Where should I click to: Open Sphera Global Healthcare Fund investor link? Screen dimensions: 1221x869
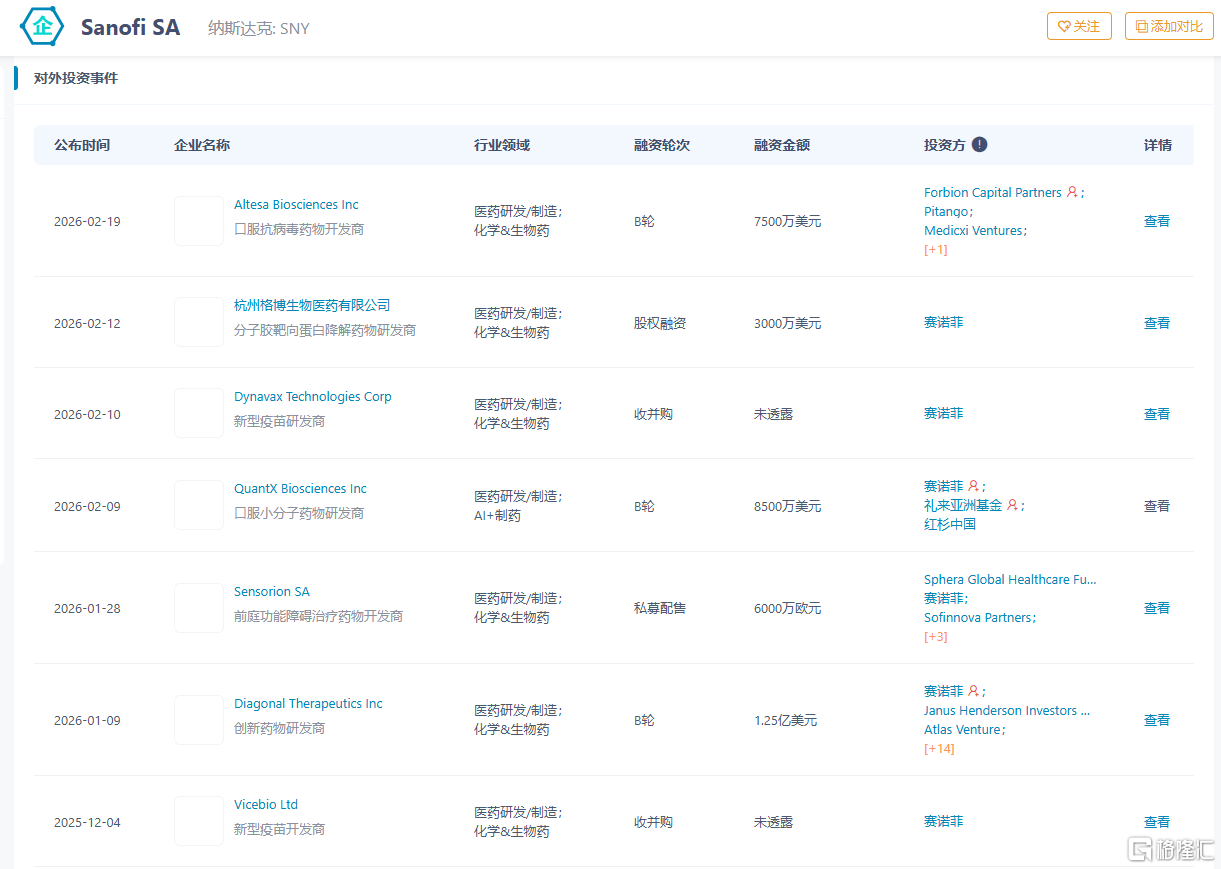coord(1010,579)
